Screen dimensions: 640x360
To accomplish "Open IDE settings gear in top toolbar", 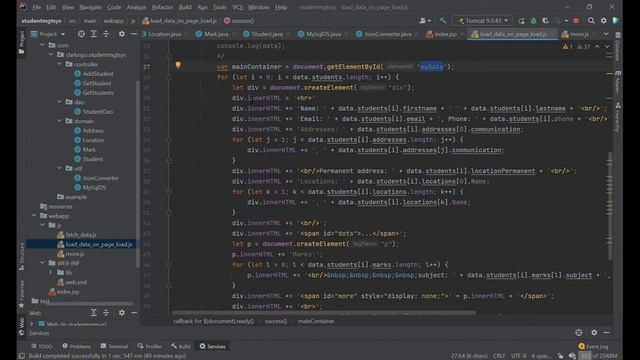I will (x=604, y=20).
